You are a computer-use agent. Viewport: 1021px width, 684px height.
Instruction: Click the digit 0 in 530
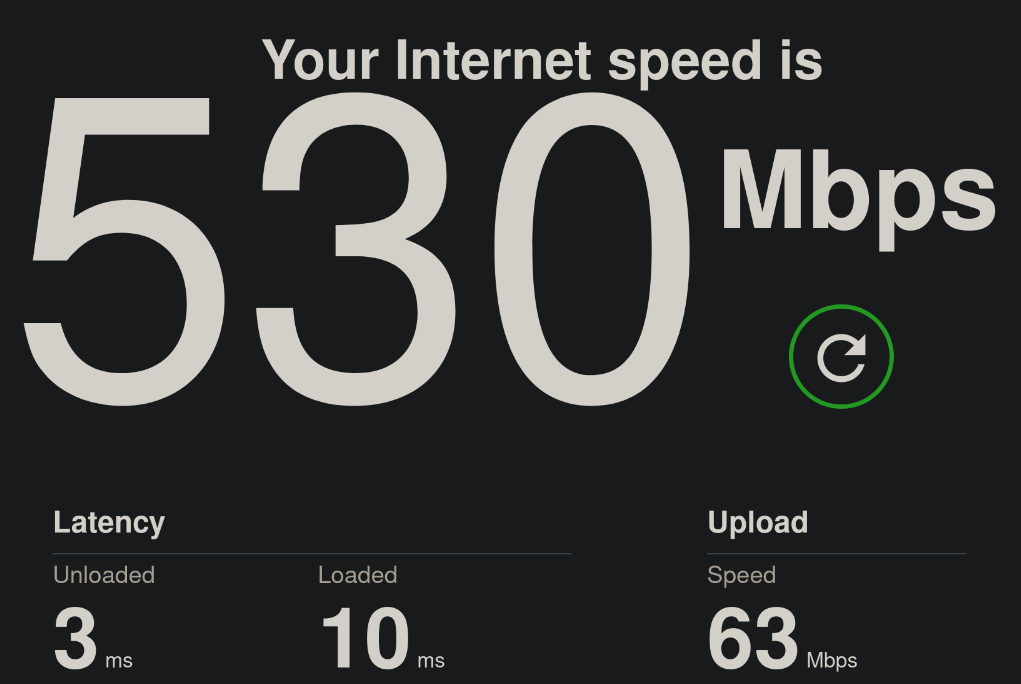pos(592,249)
